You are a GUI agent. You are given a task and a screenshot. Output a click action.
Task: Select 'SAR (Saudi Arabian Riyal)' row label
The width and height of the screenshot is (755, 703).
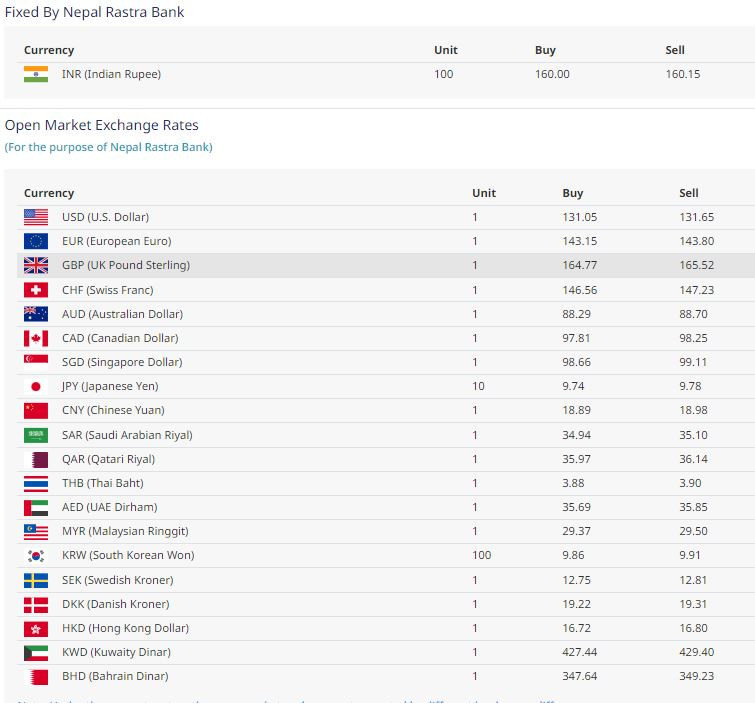coord(127,435)
